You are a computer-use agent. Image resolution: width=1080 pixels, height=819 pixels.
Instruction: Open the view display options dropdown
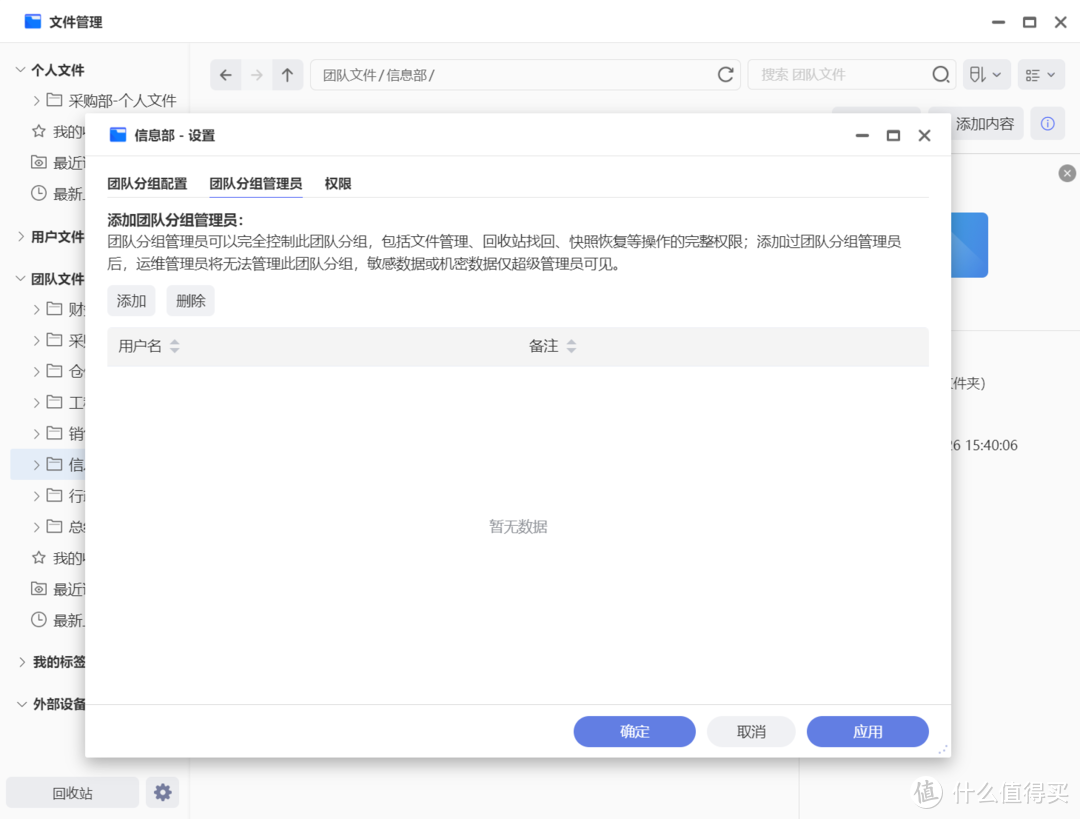tap(1040, 74)
